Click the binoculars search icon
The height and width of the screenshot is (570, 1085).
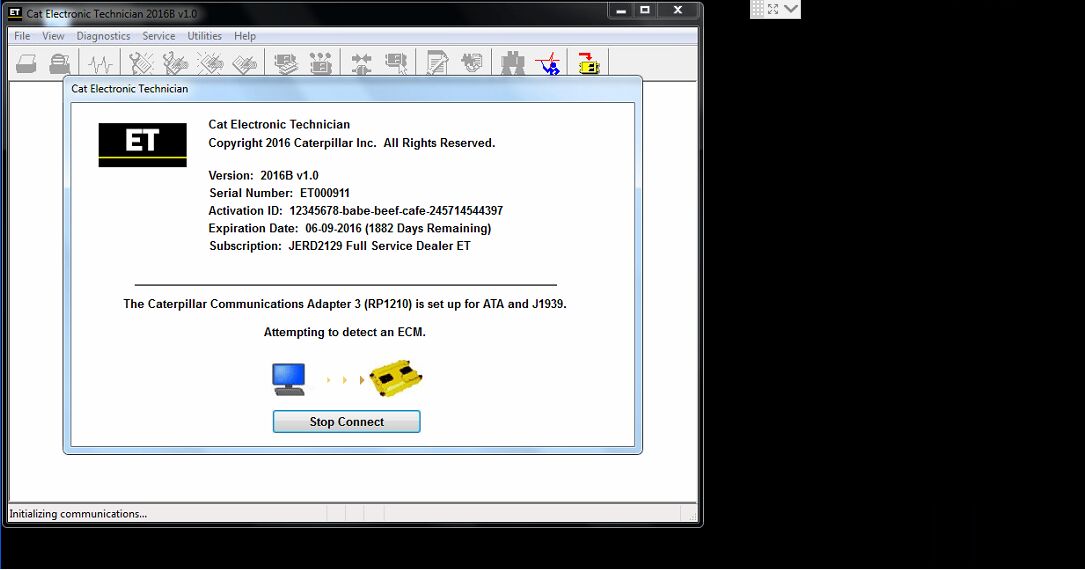click(513, 64)
